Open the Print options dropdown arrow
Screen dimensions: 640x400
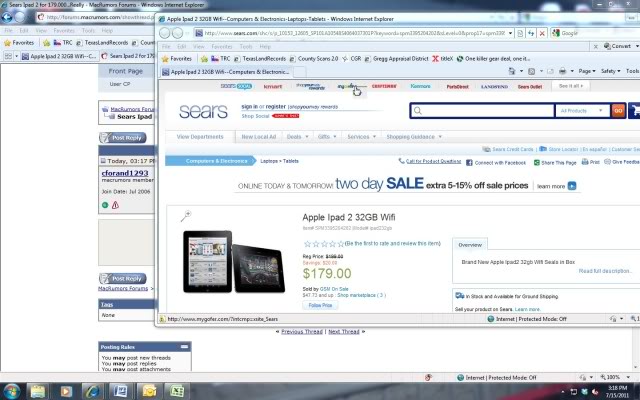coord(572,71)
